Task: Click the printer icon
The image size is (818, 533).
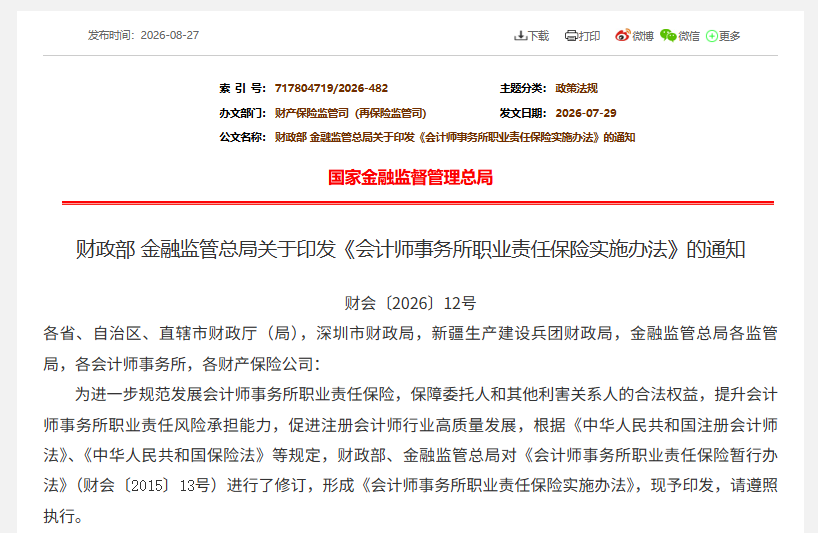Action: [x=571, y=35]
